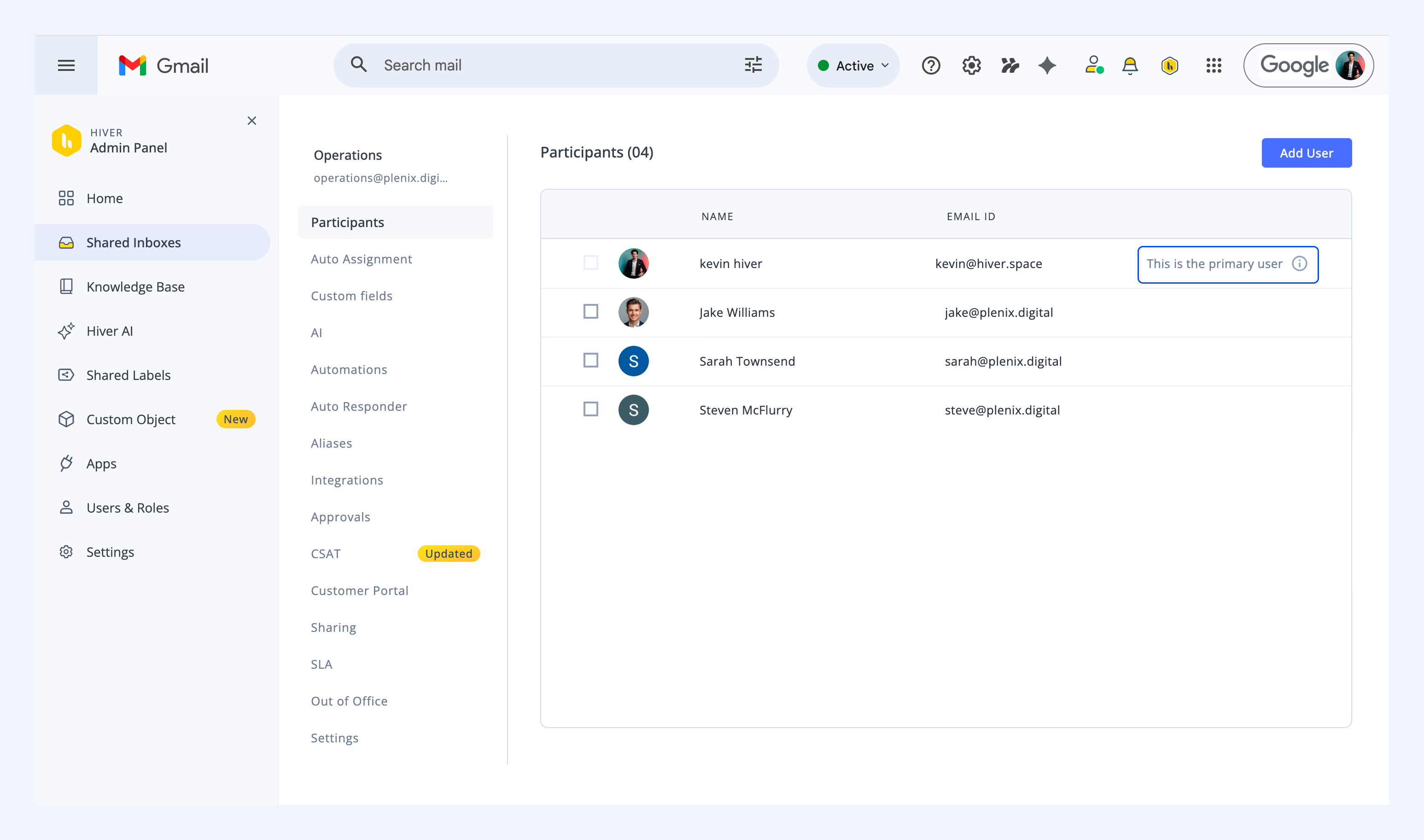
Task: Click email steve@plenix.digital
Action: (x=1002, y=410)
